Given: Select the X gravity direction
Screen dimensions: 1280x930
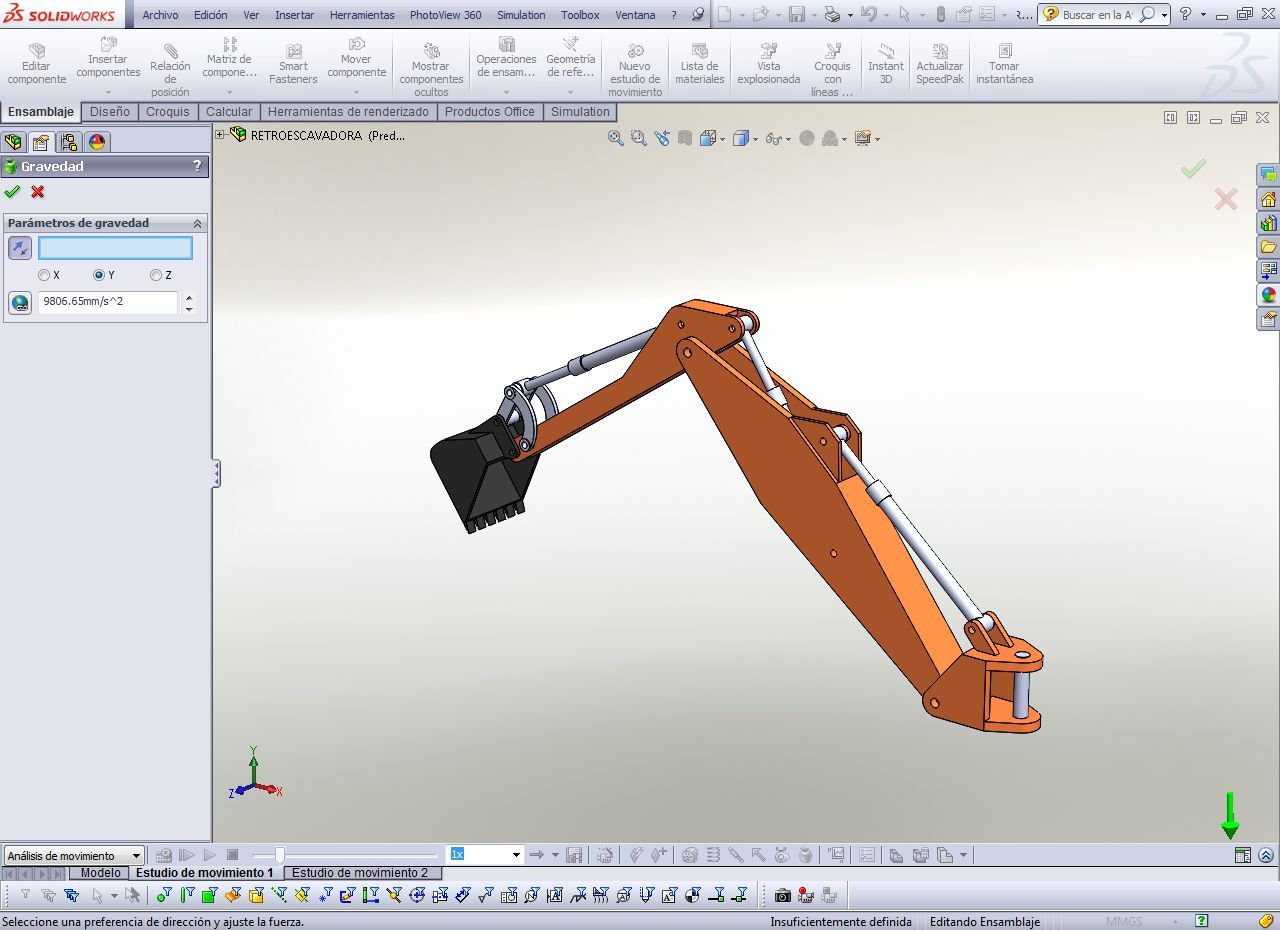Looking at the screenshot, I should 44,275.
